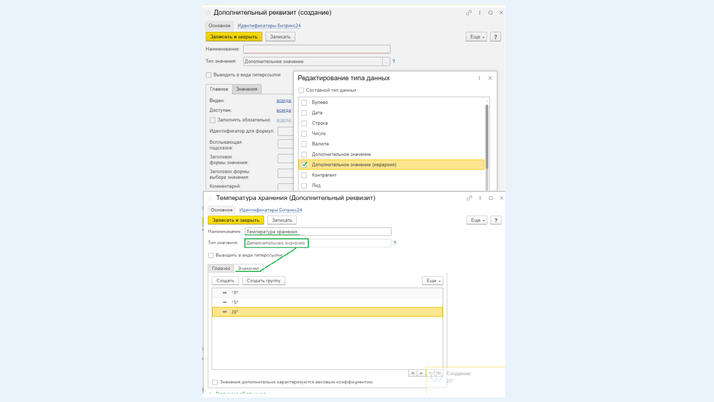Image resolution: width=714 pixels, height=402 pixels.
Task: Select the Главное tab in Температура хранения
Action: 221,269
